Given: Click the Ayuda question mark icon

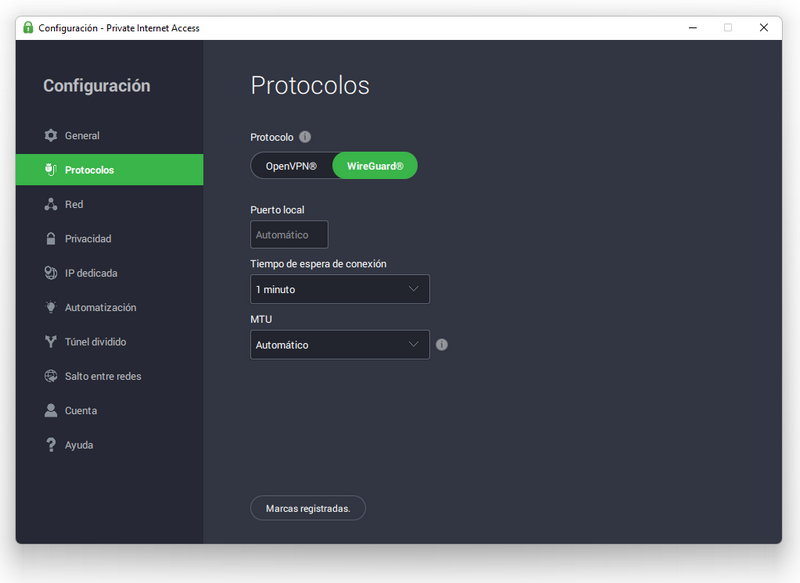Looking at the screenshot, I should [x=51, y=445].
